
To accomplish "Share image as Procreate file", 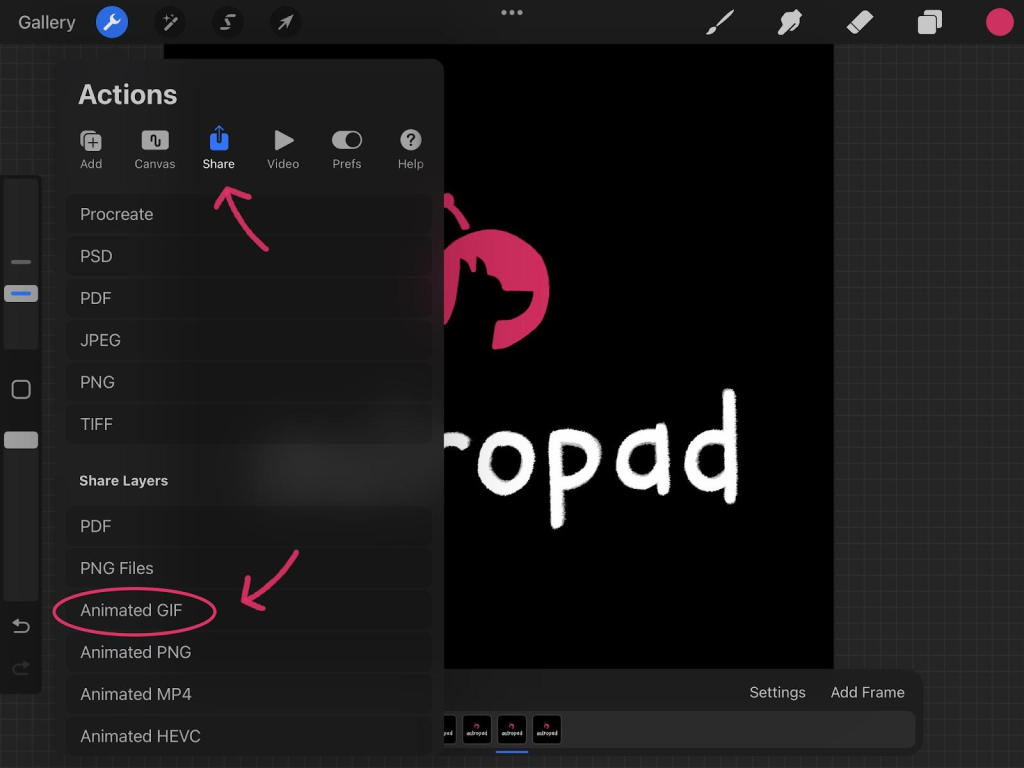I will 248,214.
